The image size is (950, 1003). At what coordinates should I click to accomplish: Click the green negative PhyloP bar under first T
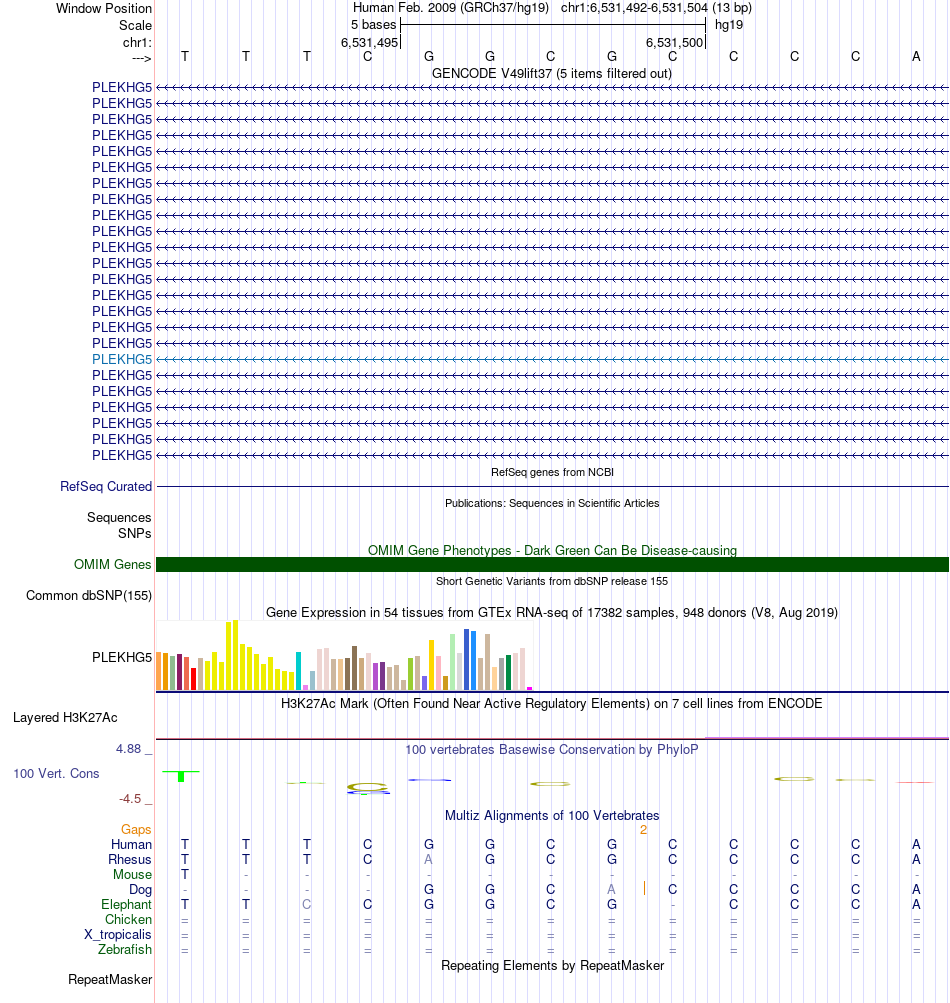click(181, 776)
